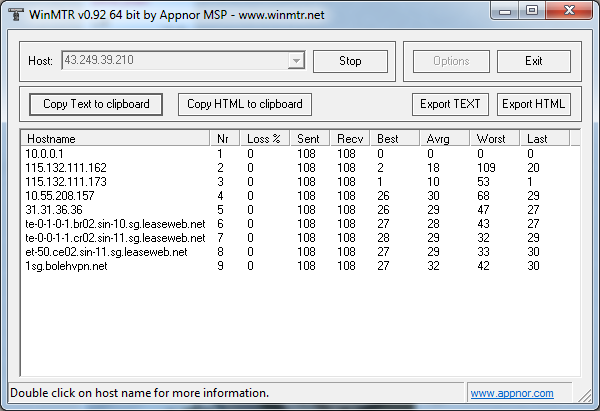Click the Last column header

pyautogui.click(x=545, y=139)
